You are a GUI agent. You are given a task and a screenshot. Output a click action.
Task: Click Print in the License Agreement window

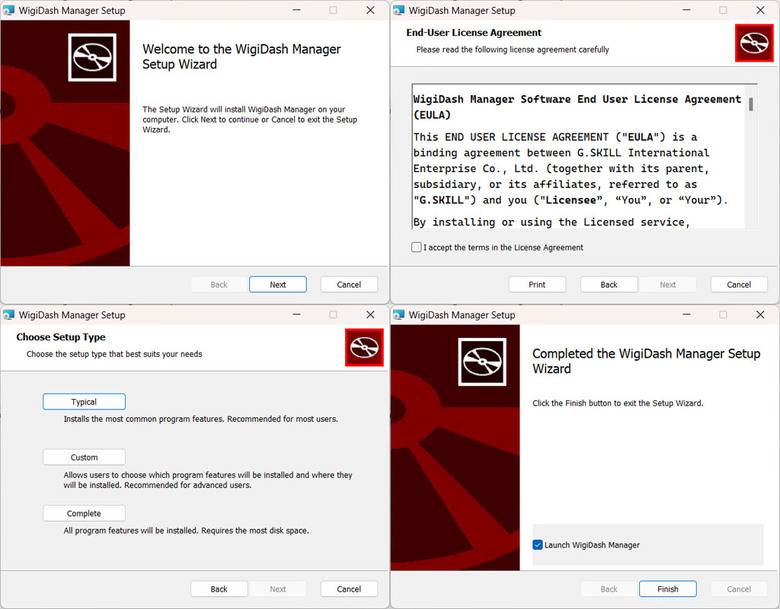point(537,285)
